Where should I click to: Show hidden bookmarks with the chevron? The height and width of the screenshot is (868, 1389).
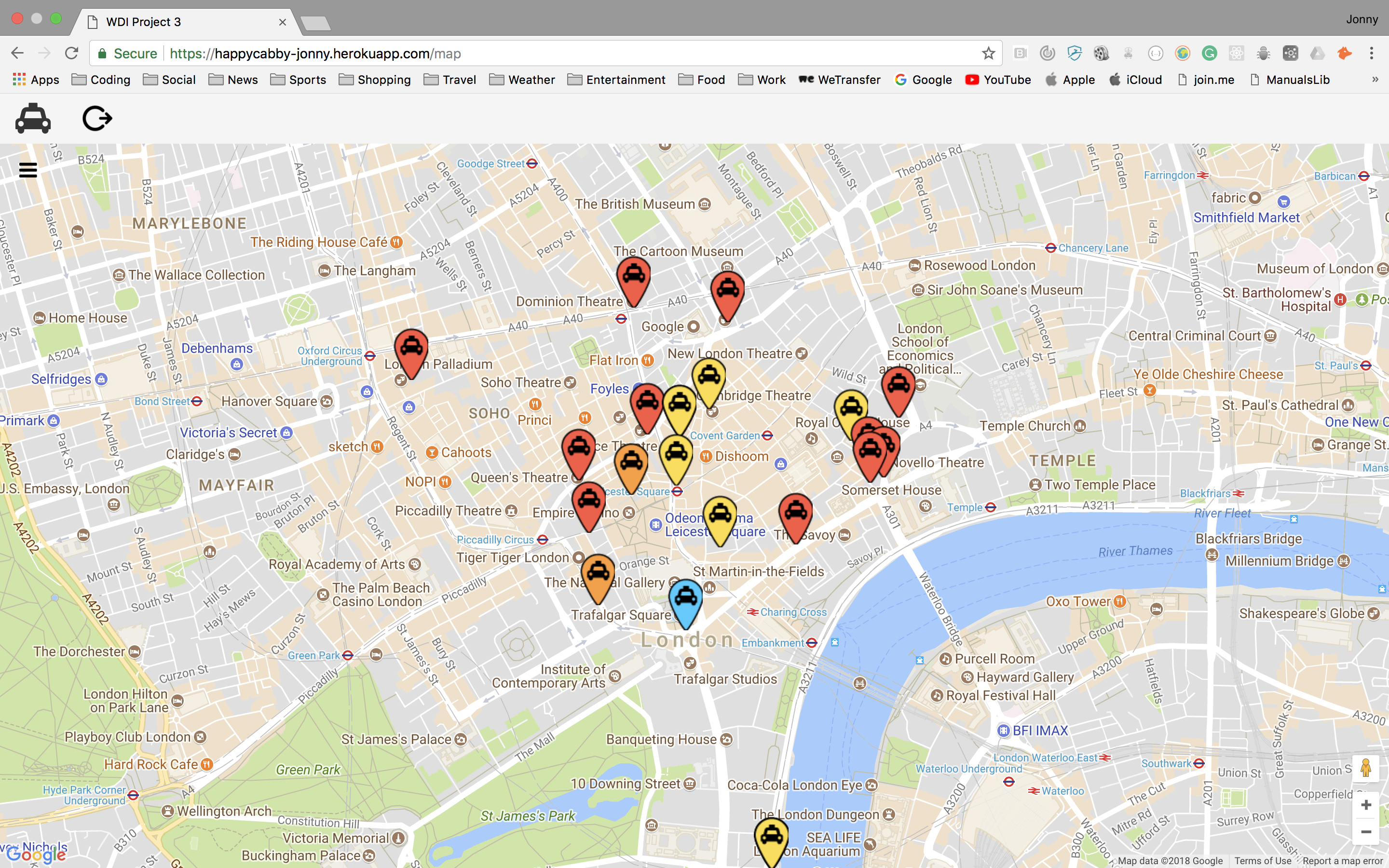point(1375,80)
